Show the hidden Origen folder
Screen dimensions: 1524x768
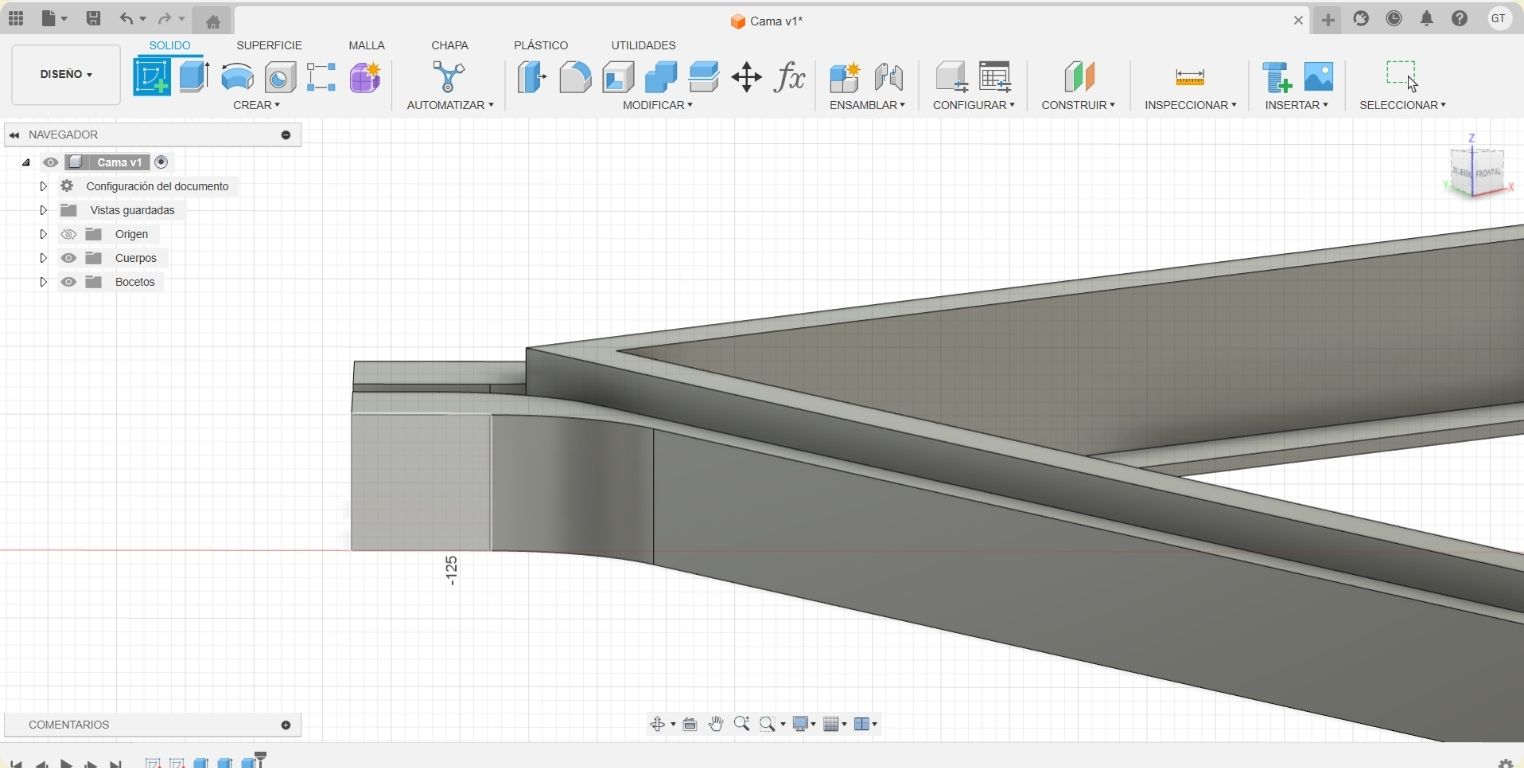(68, 234)
